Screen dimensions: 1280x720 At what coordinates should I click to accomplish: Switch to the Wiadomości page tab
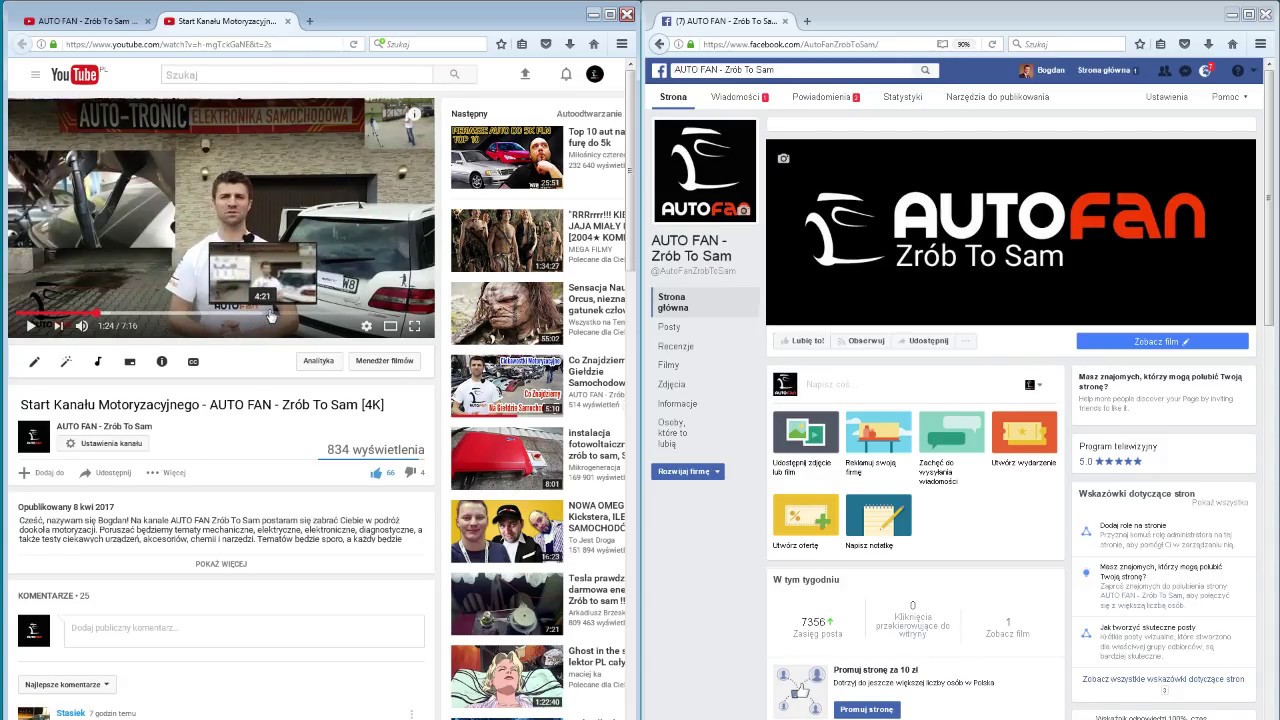click(x=739, y=97)
